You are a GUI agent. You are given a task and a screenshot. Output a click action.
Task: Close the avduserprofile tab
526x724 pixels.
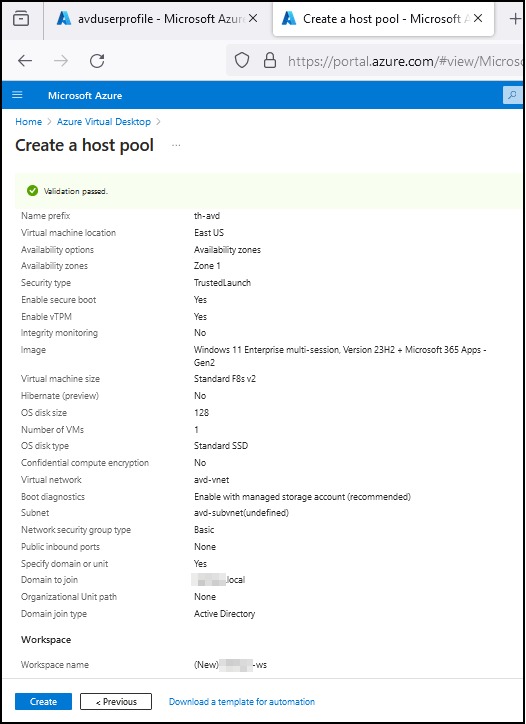click(x=253, y=18)
